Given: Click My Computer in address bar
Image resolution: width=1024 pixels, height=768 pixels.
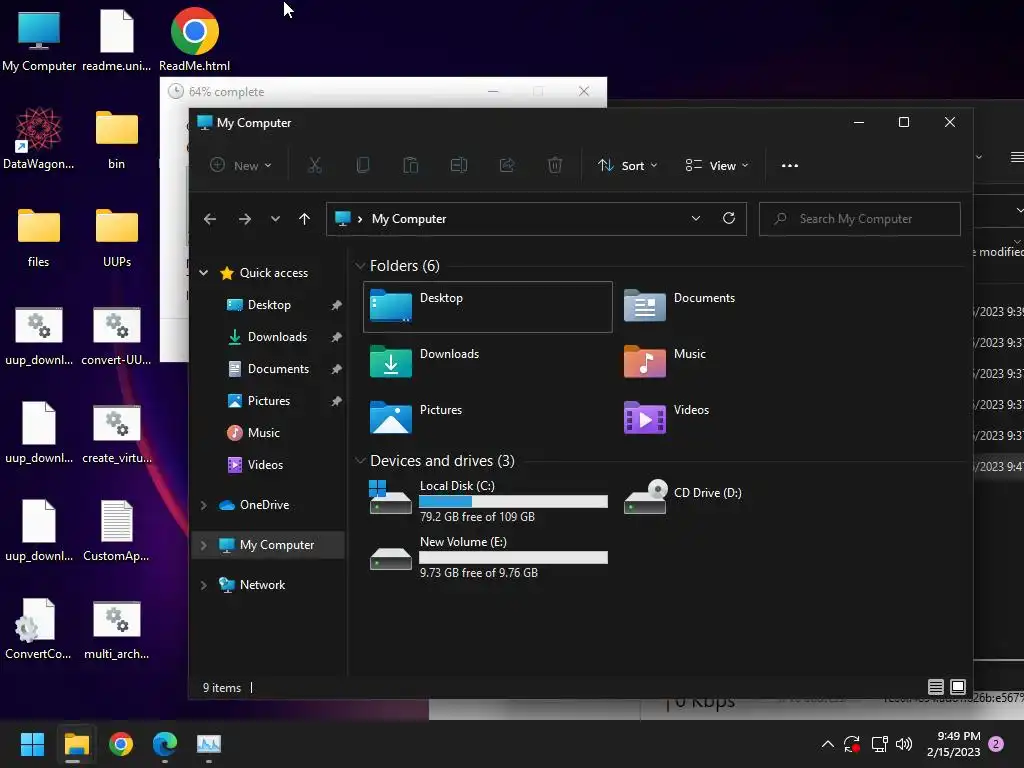Looking at the screenshot, I should coord(409,219).
